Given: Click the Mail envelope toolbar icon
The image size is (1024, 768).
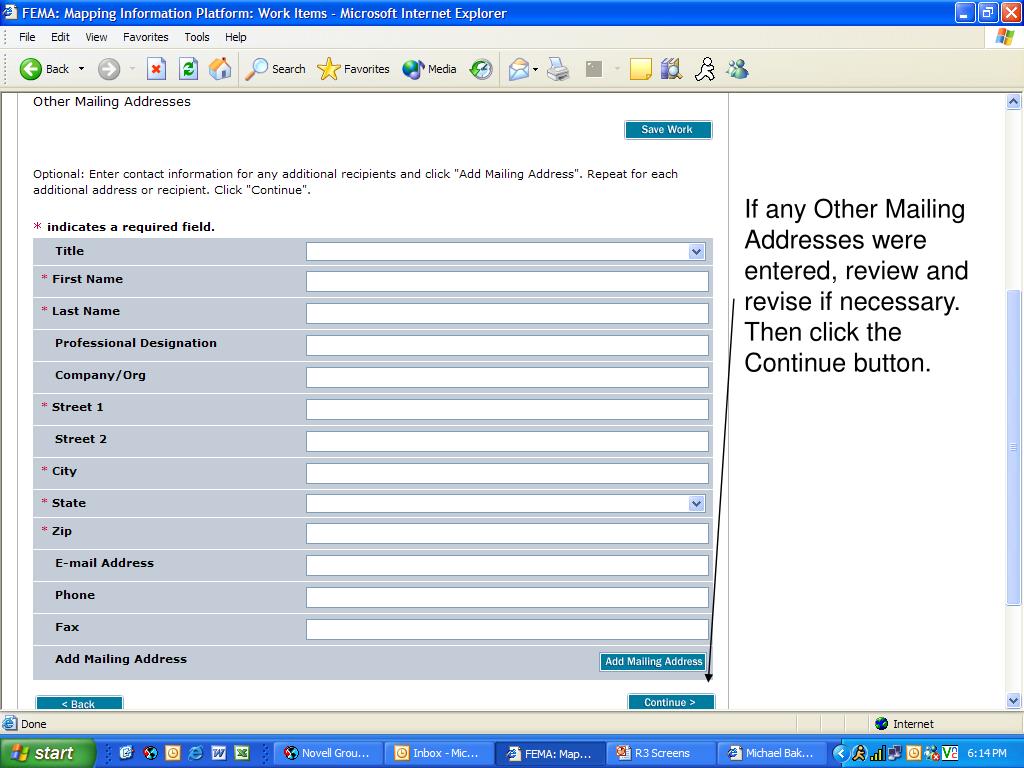Looking at the screenshot, I should pyautogui.click(x=519, y=69).
